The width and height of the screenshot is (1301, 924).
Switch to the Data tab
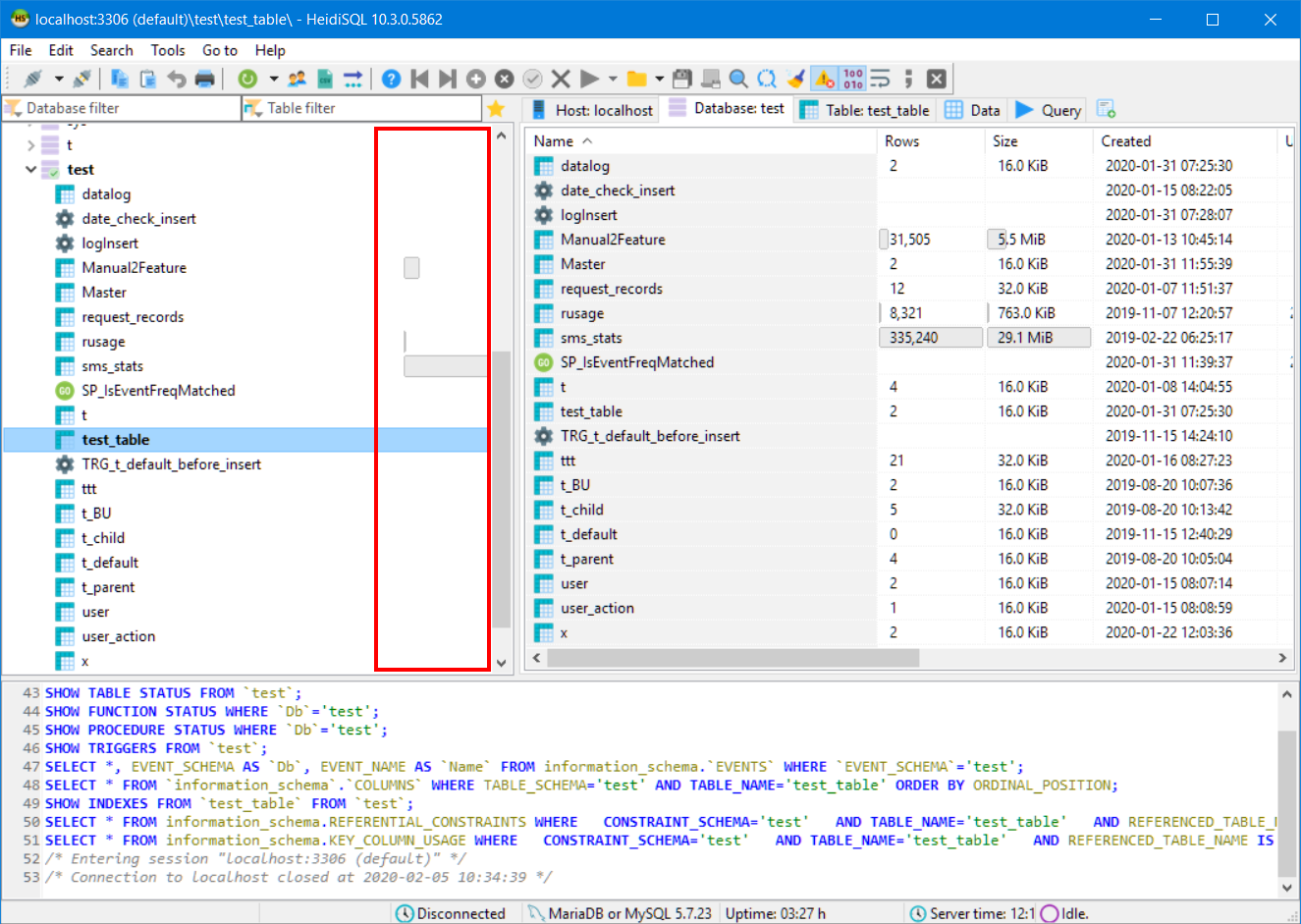[972, 109]
